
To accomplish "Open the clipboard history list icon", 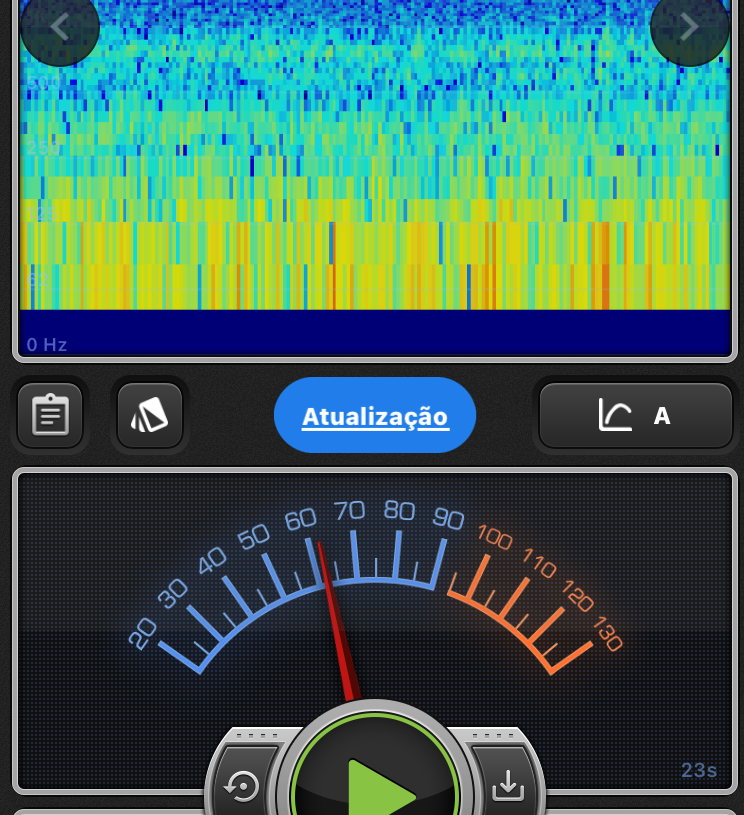I will 50,415.
